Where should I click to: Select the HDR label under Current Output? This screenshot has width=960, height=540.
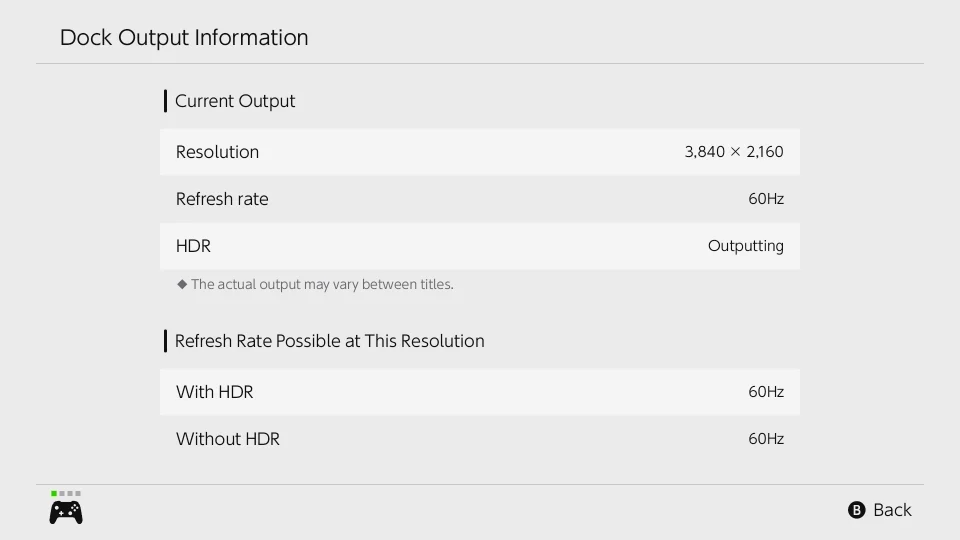coord(193,246)
